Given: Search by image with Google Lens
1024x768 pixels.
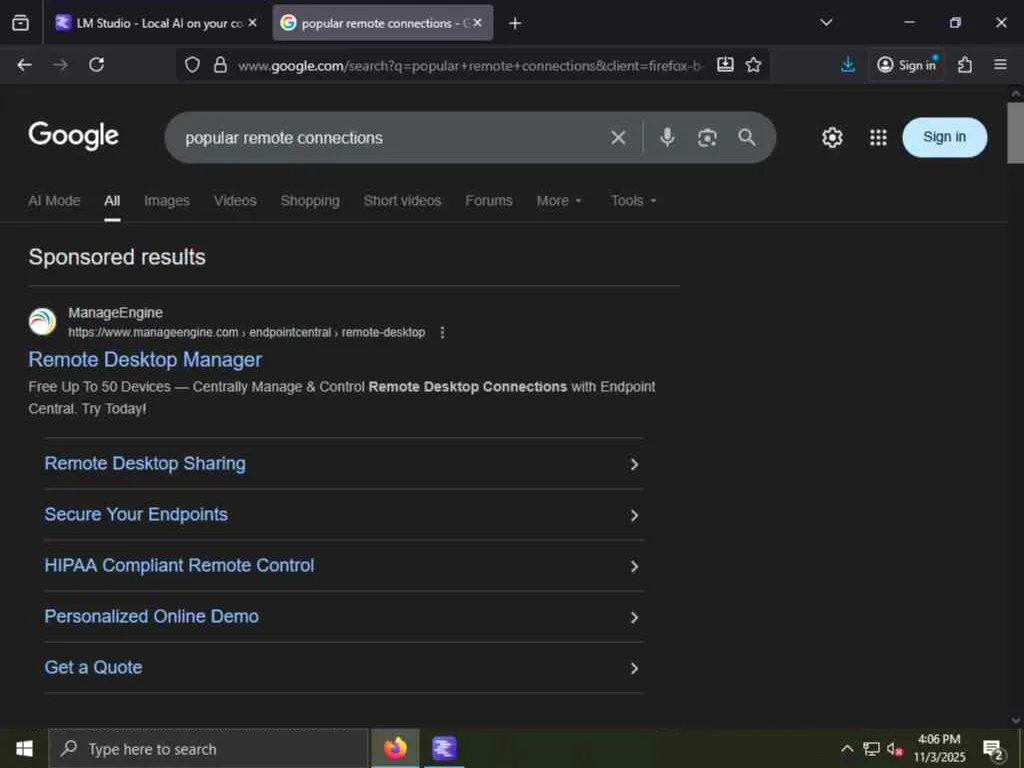Looking at the screenshot, I should tap(707, 138).
